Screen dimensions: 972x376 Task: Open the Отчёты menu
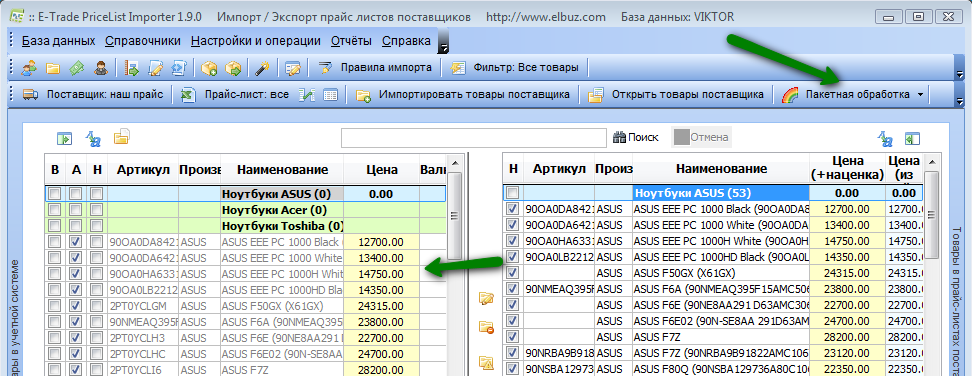[x=351, y=41]
